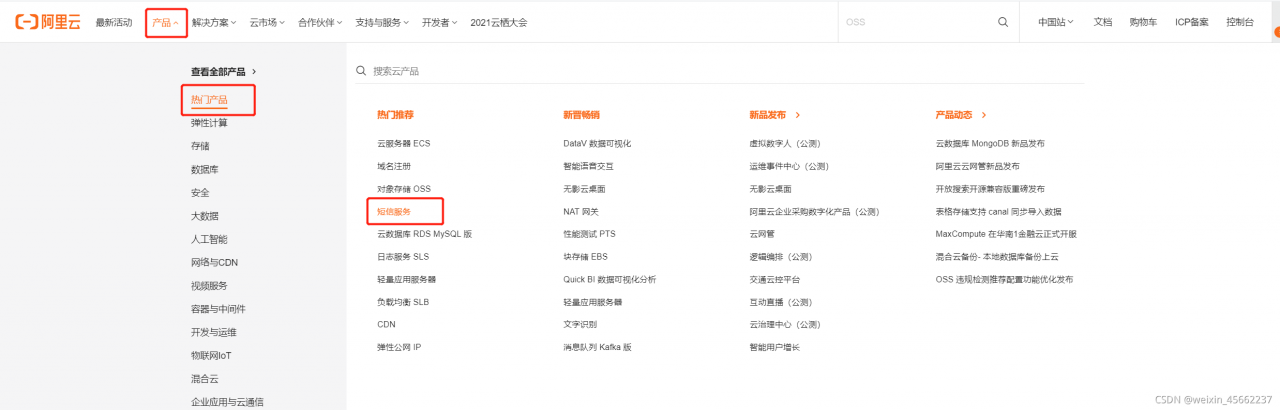Open 对象存储 OSS product link
Screen dimensions: 1280x410
point(404,189)
